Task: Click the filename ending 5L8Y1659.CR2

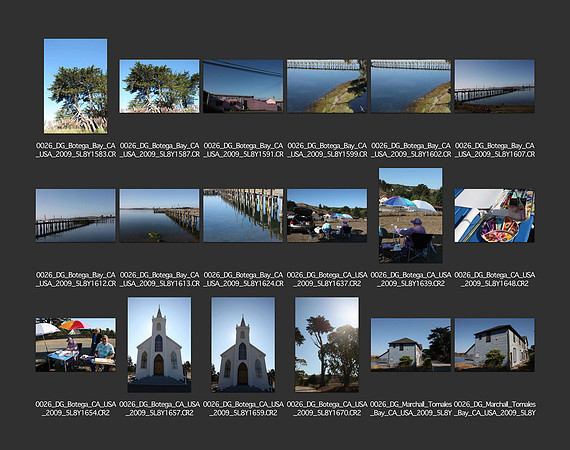Action: click(243, 409)
